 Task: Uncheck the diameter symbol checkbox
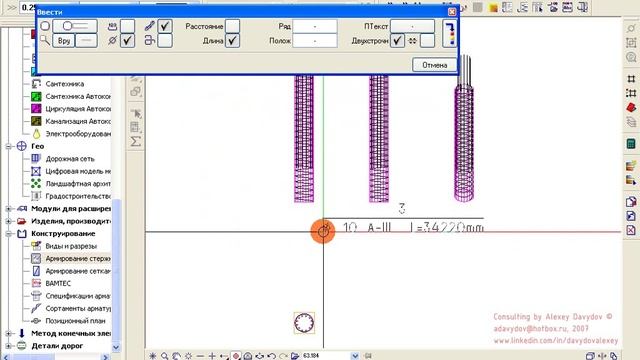coord(127,40)
